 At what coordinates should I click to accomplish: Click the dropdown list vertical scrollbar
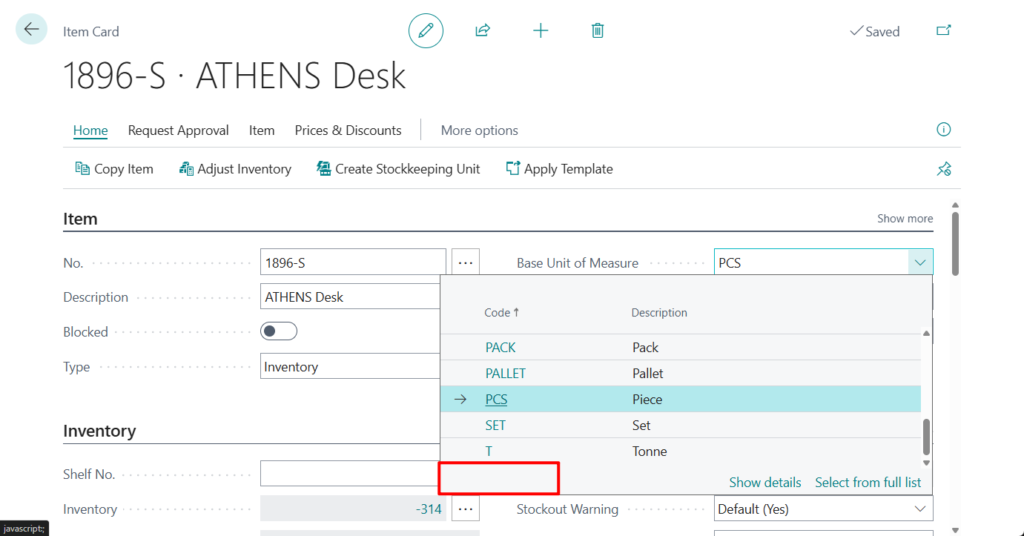[x=926, y=436]
